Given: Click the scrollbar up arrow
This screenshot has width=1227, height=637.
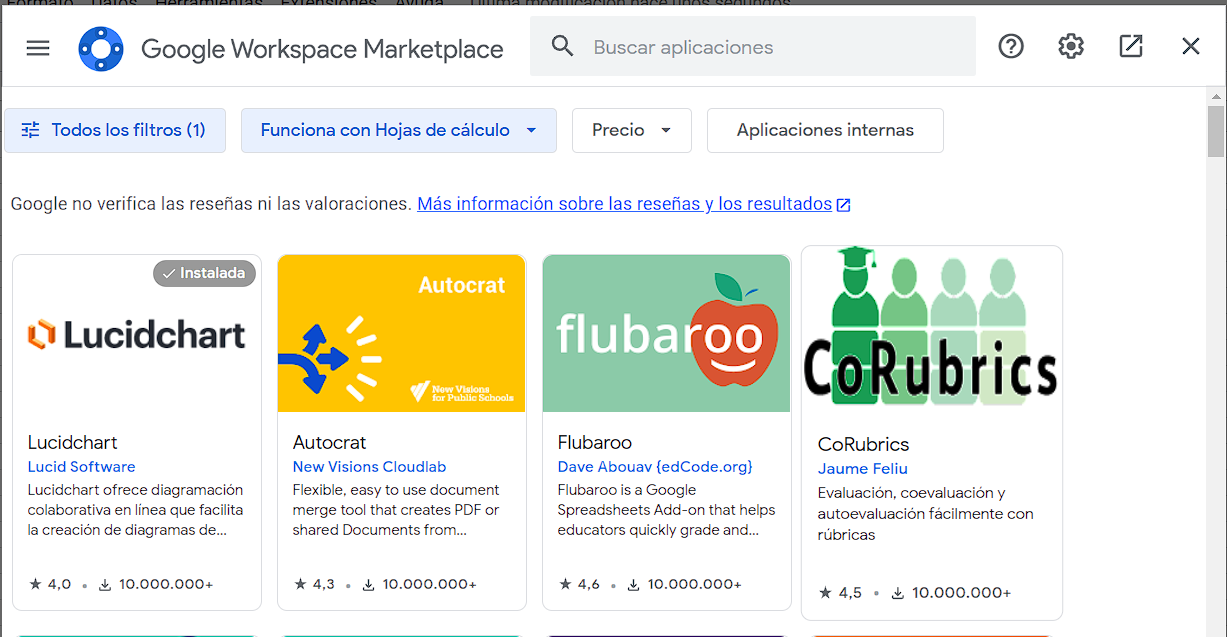Looking at the screenshot, I should 1216,96.
